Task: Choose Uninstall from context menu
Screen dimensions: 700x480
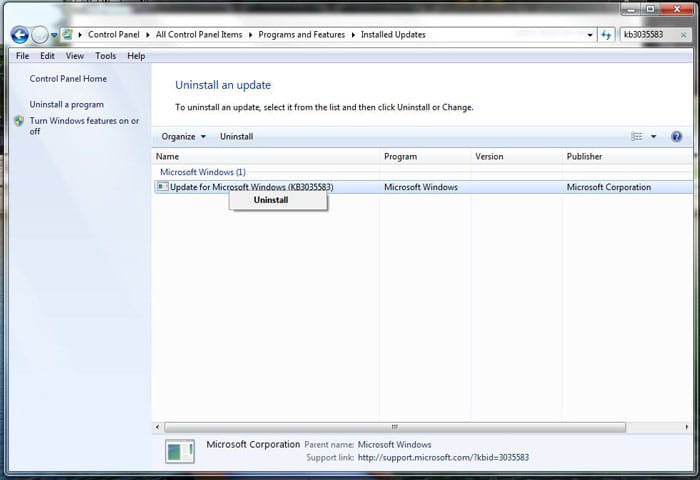Action: click(278, 200)
